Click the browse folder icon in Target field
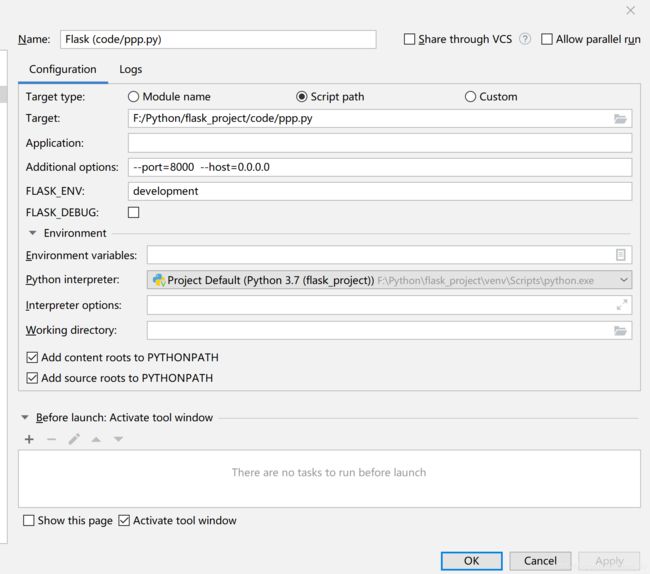This screenshot has height=574, width=650. [620, 119]
